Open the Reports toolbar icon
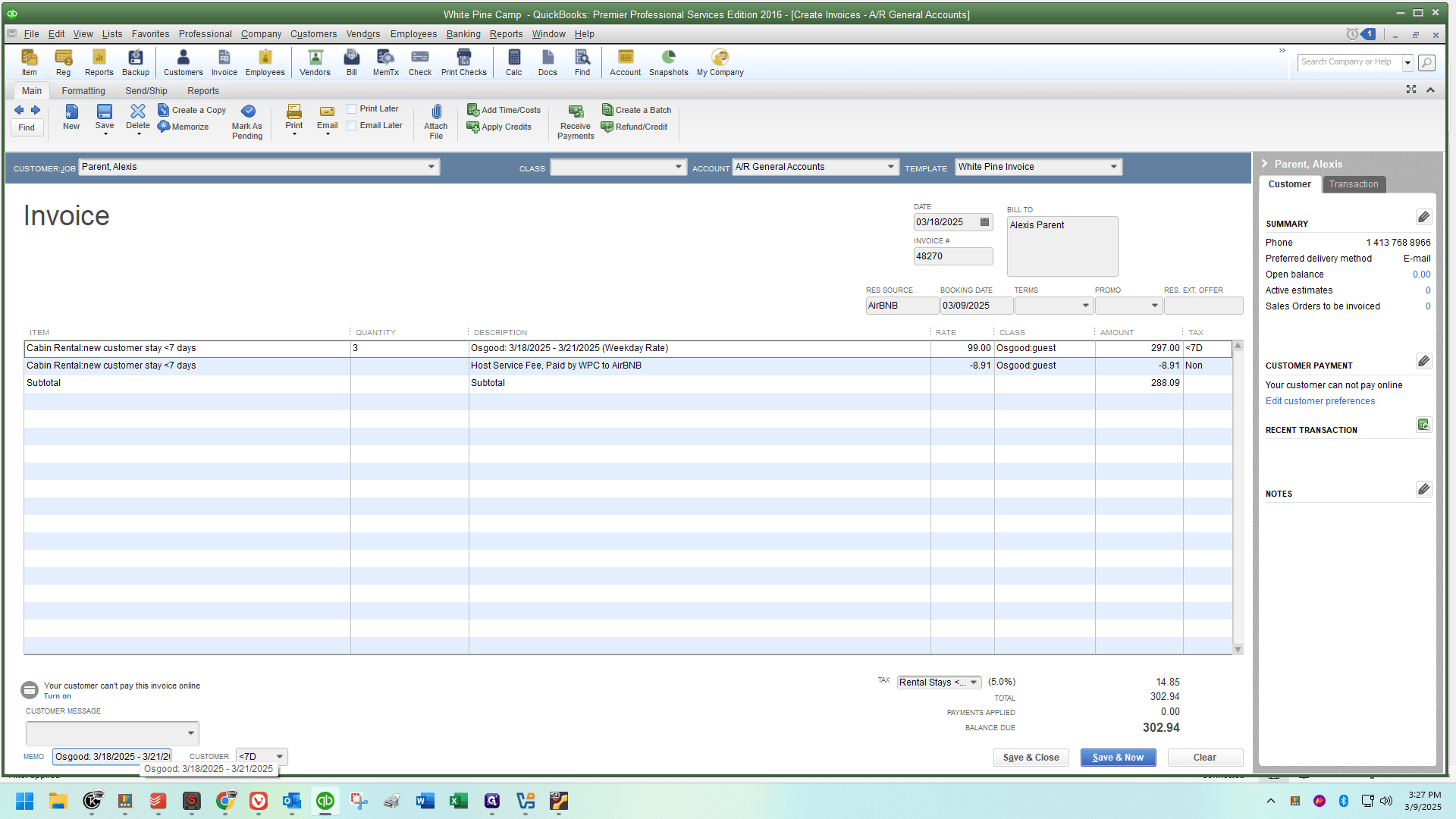The image size is (1456, 819). (99, 62)
